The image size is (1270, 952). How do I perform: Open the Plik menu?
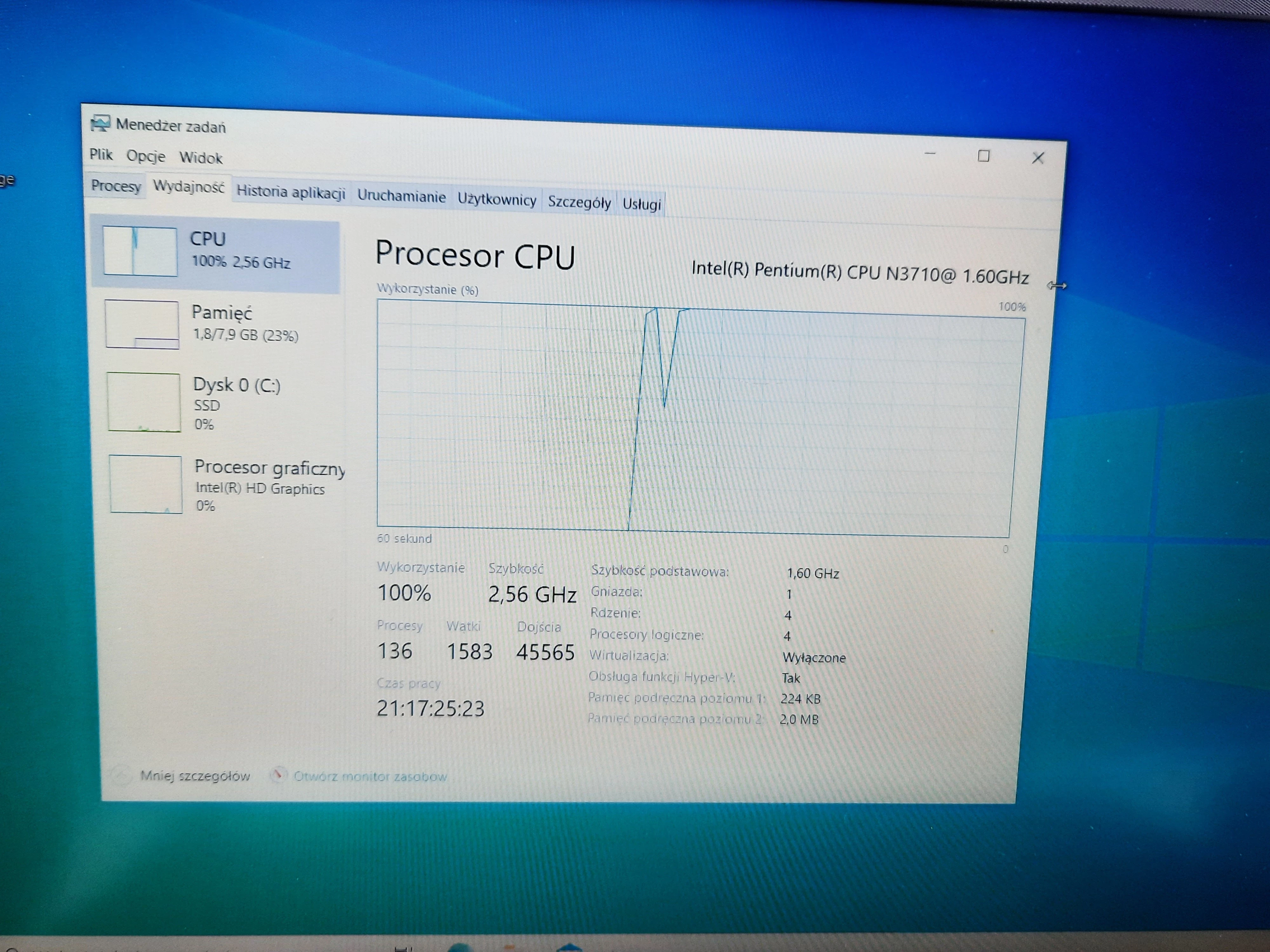point(101,154)
